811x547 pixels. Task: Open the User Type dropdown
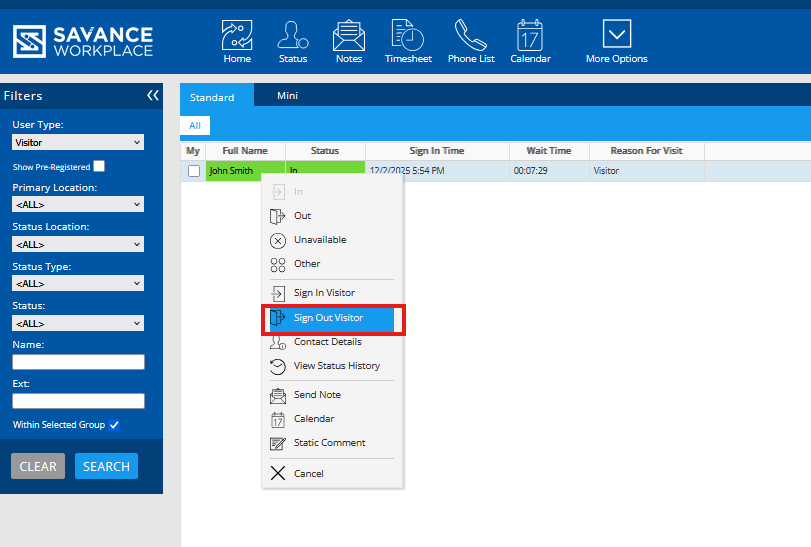(x=78, y=142)
